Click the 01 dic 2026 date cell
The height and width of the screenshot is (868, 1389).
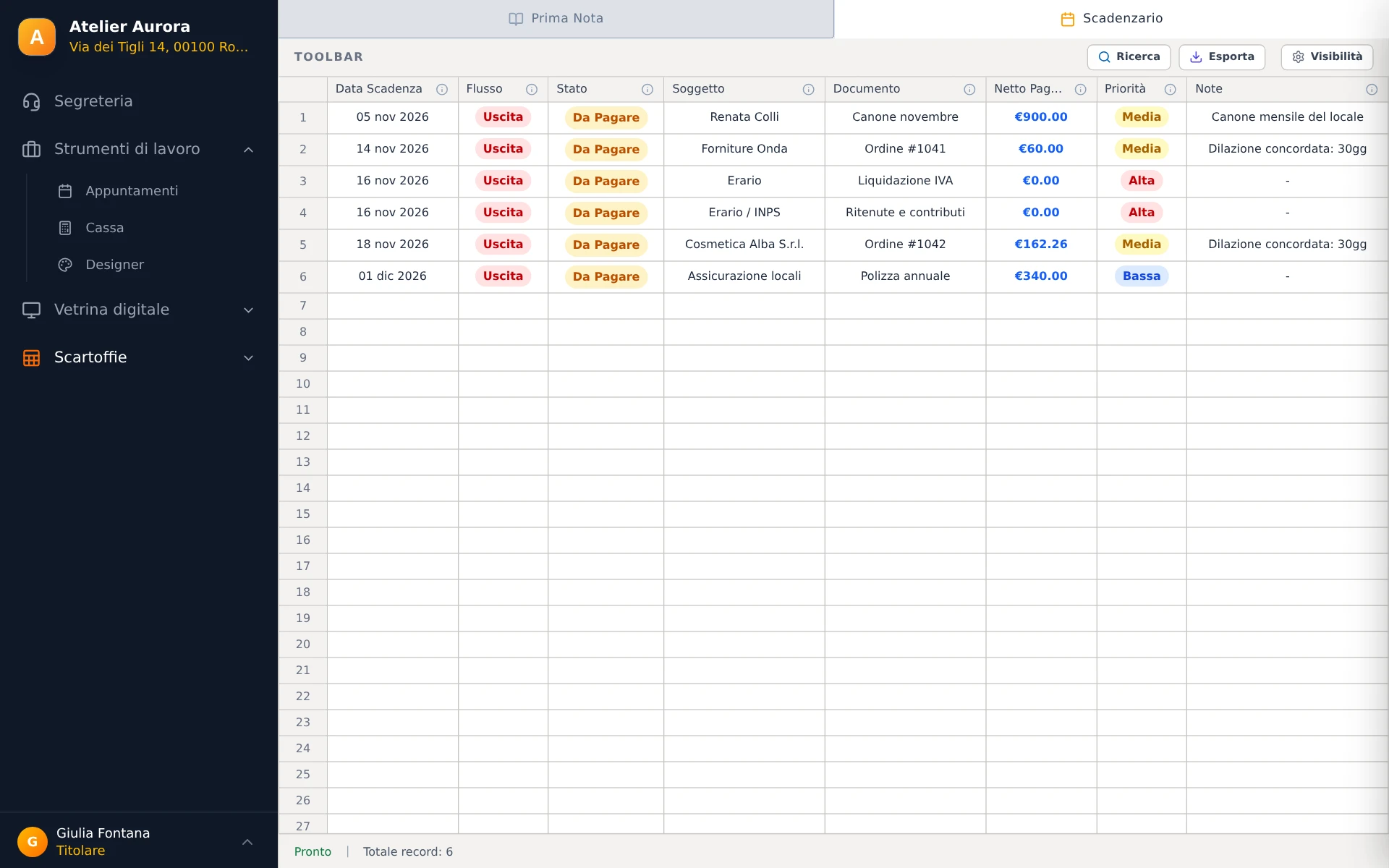tap(393, 276)
